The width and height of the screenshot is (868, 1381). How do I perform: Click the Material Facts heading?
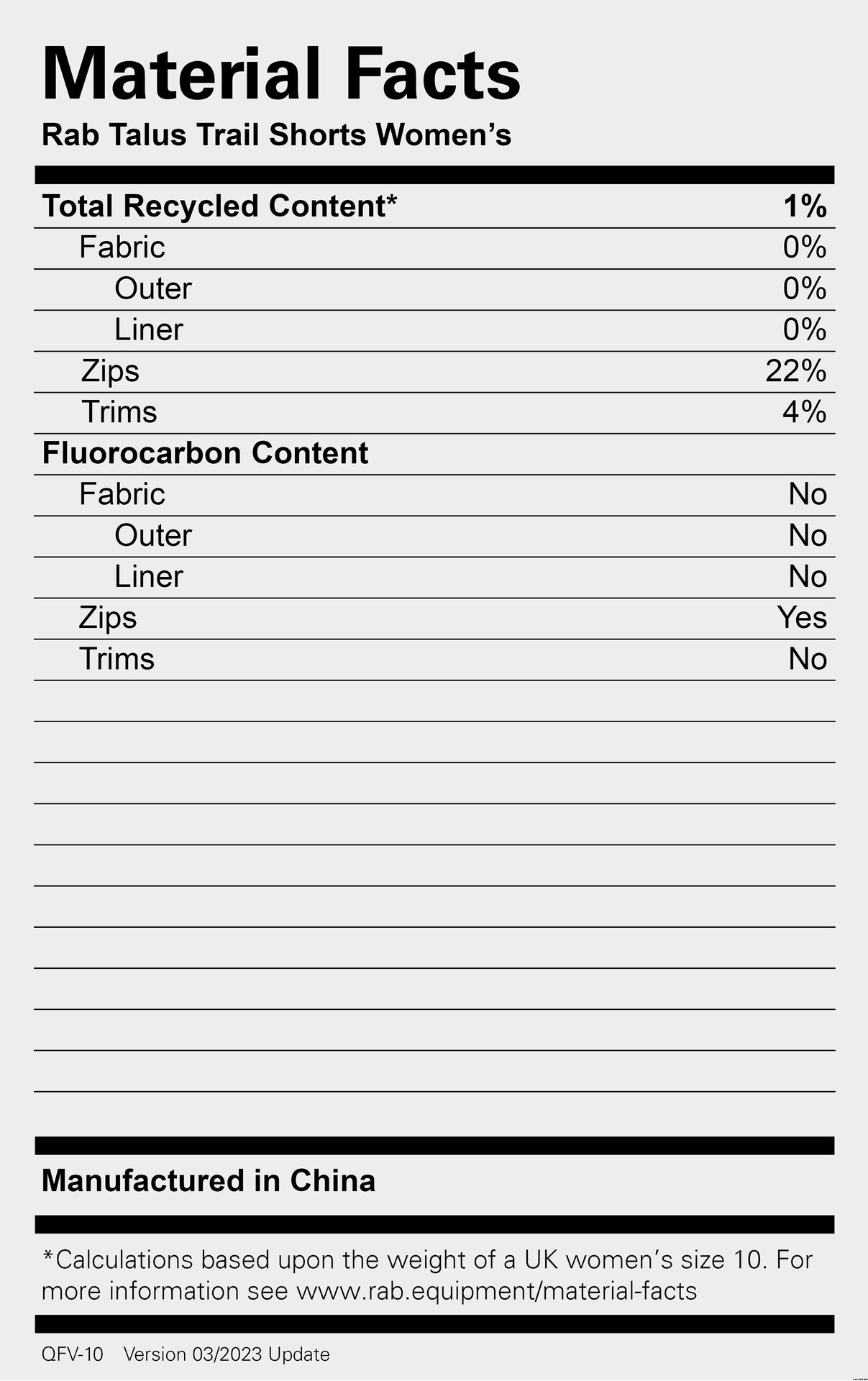[281, 74]
